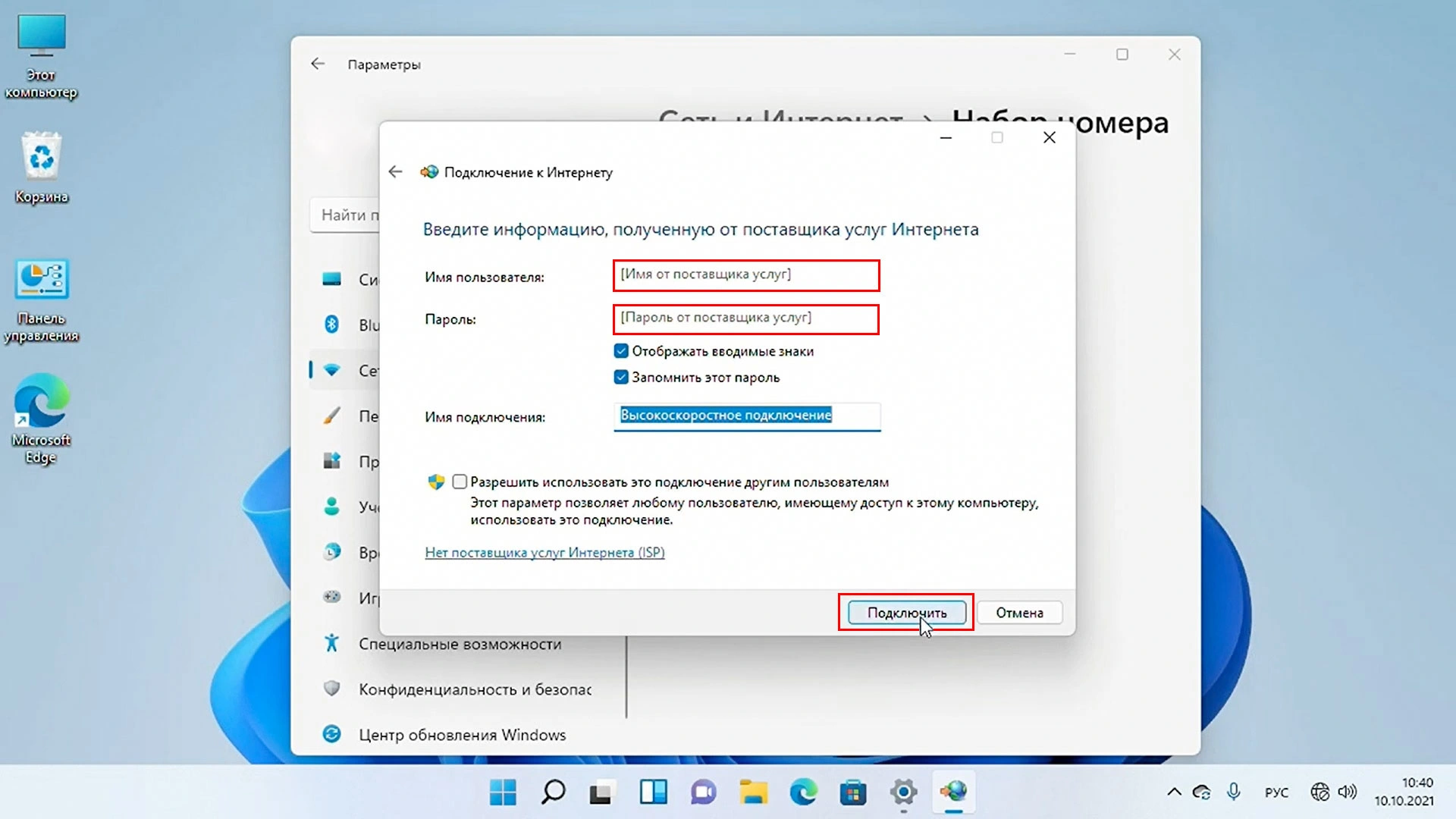Viewport: 1456px width, 819px height.
Task: Enable allowing other users to use this connection
Action: pyautogui.click(x=460, y=482)
